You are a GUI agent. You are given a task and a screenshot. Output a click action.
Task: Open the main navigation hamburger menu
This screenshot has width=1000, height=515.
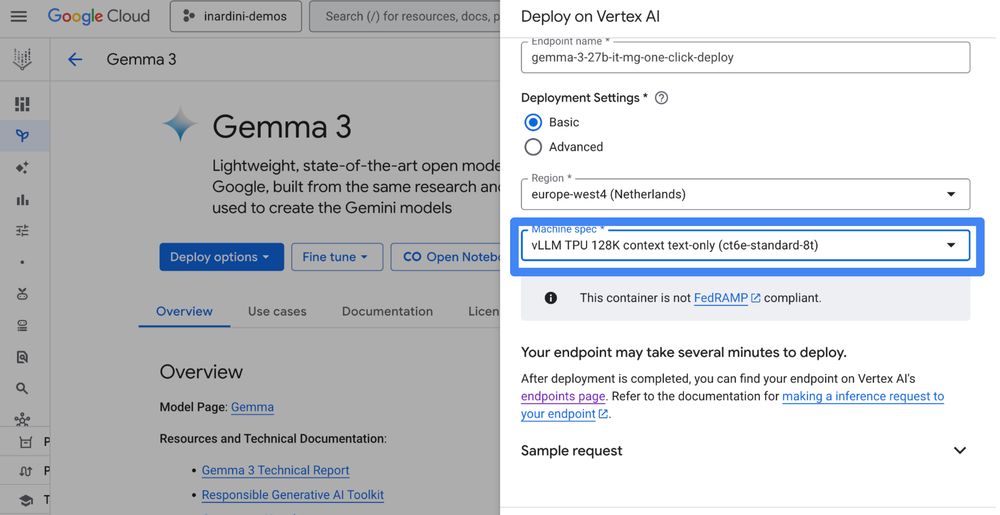19,17
